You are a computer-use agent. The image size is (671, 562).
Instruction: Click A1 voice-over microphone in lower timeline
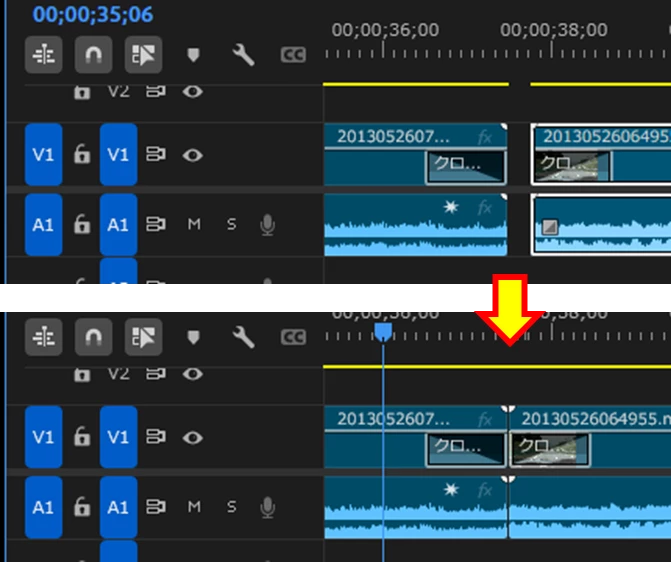267,508
